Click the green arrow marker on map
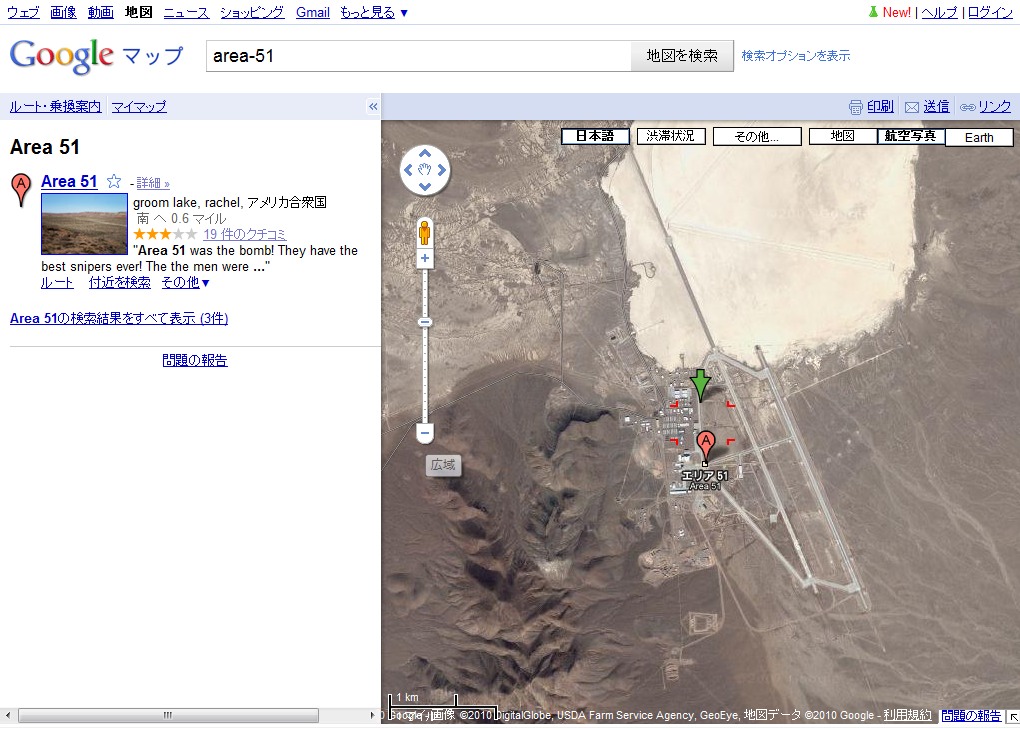 pos(700,385)
